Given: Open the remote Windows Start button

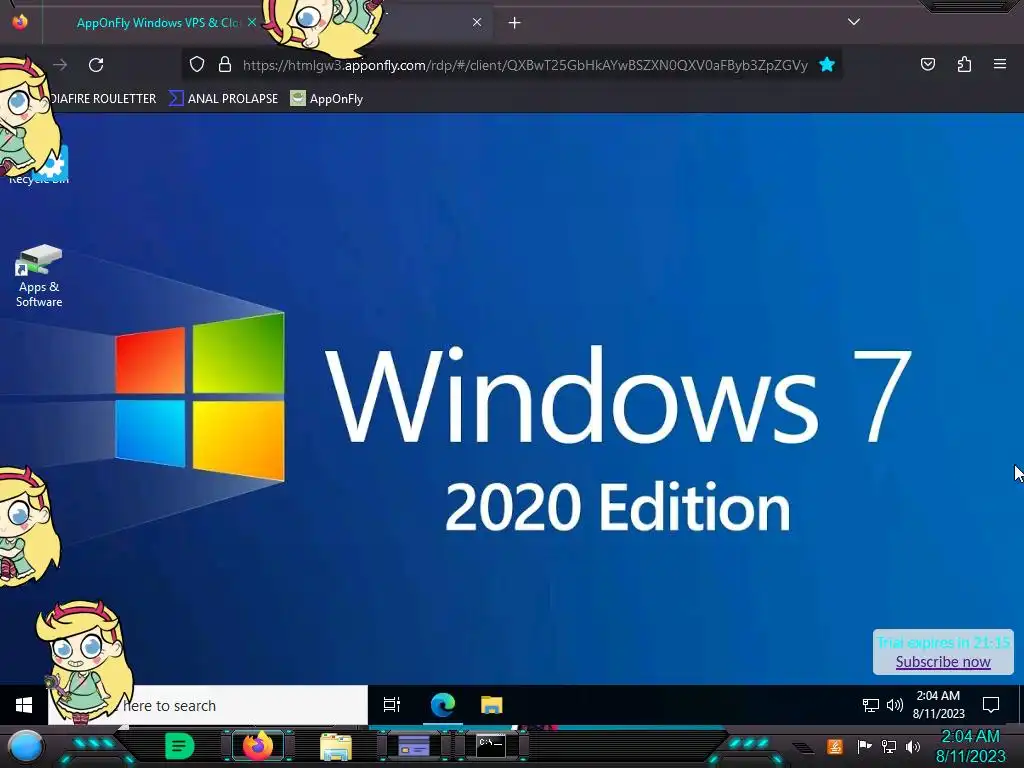Looking at the screenshot, I should (x=24, y=705).
